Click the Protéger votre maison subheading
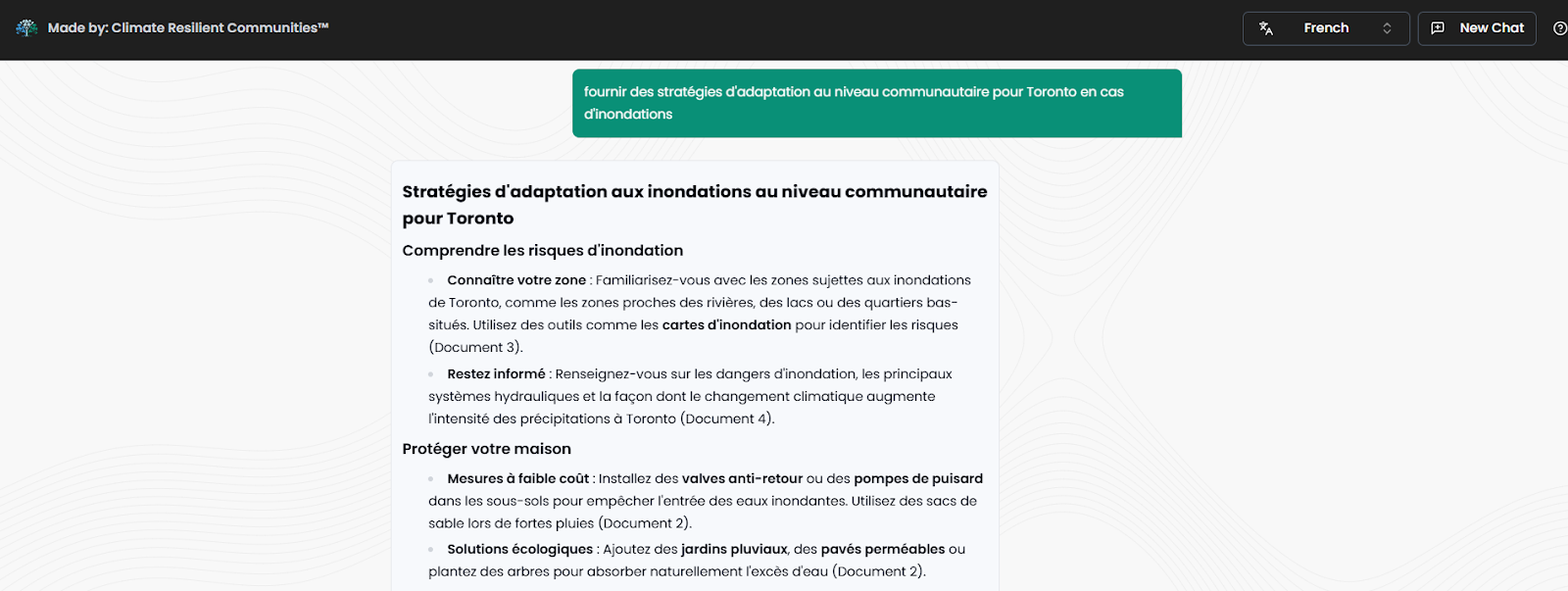The height and width of the screenshot is (591, 1568). point(487,449)
